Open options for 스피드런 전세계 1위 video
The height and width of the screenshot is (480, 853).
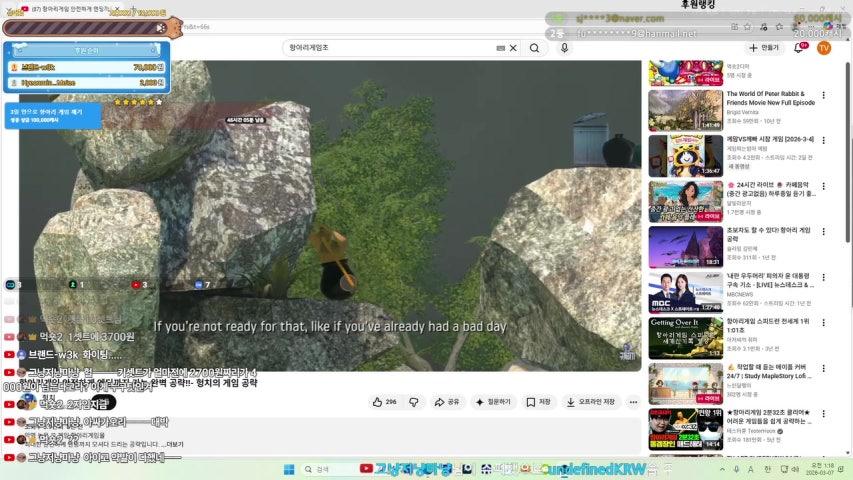[x=824, y=323]
